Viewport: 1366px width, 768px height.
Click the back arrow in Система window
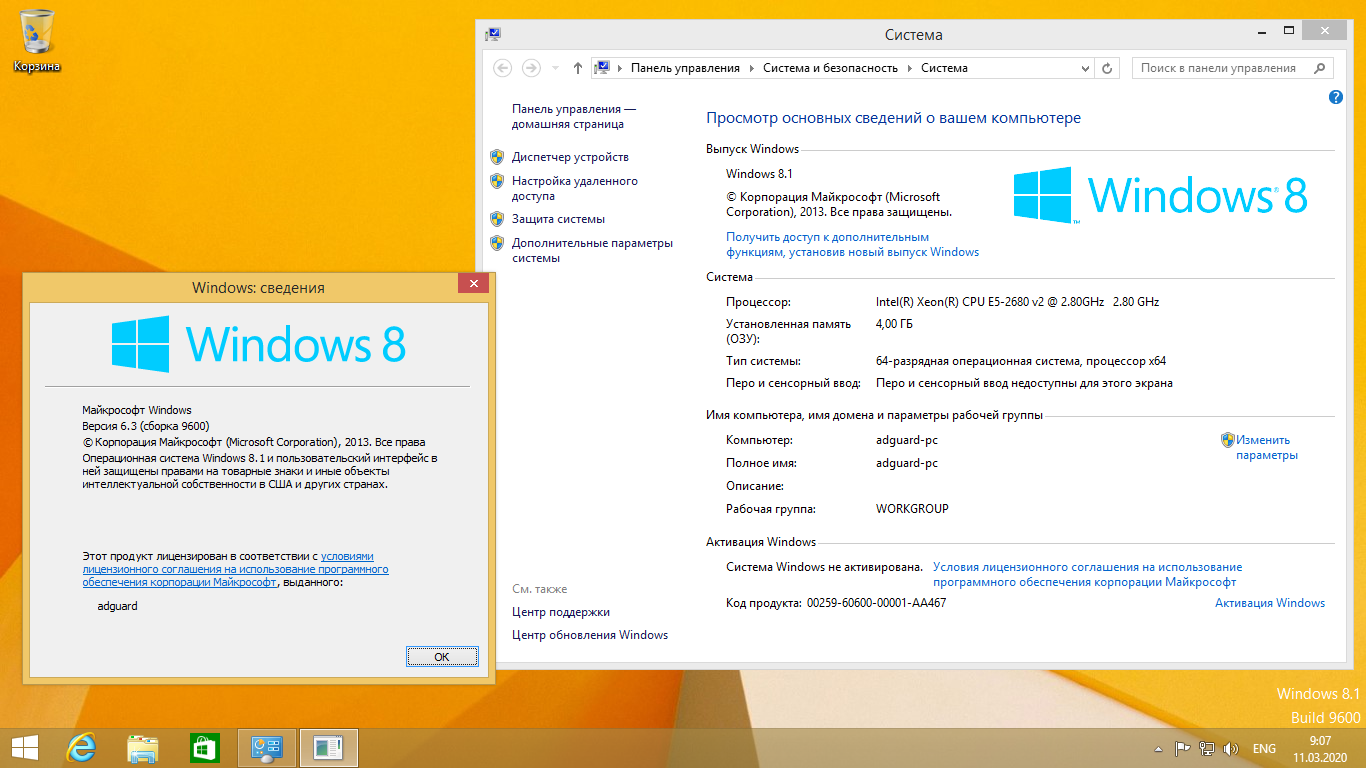point(503,68)
